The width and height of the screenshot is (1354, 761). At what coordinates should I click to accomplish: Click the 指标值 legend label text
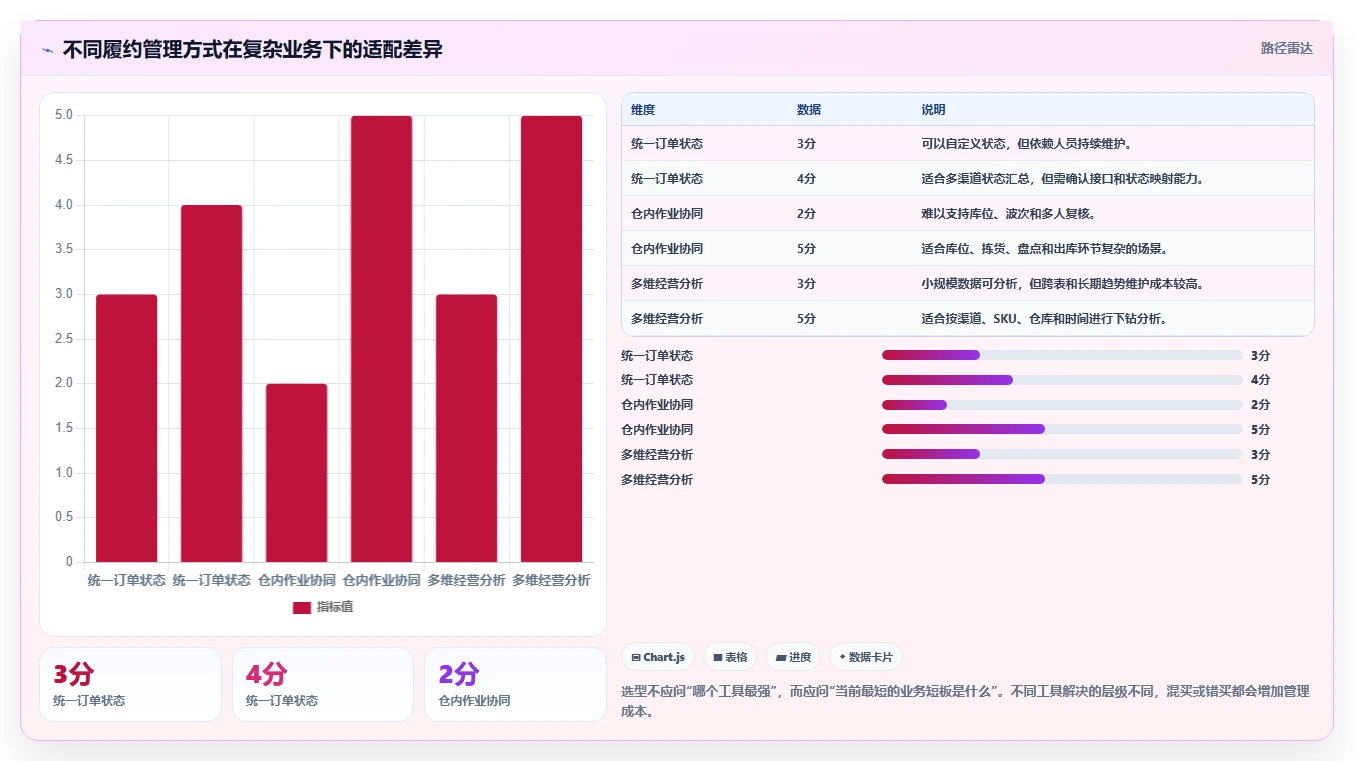click(335, 608)
